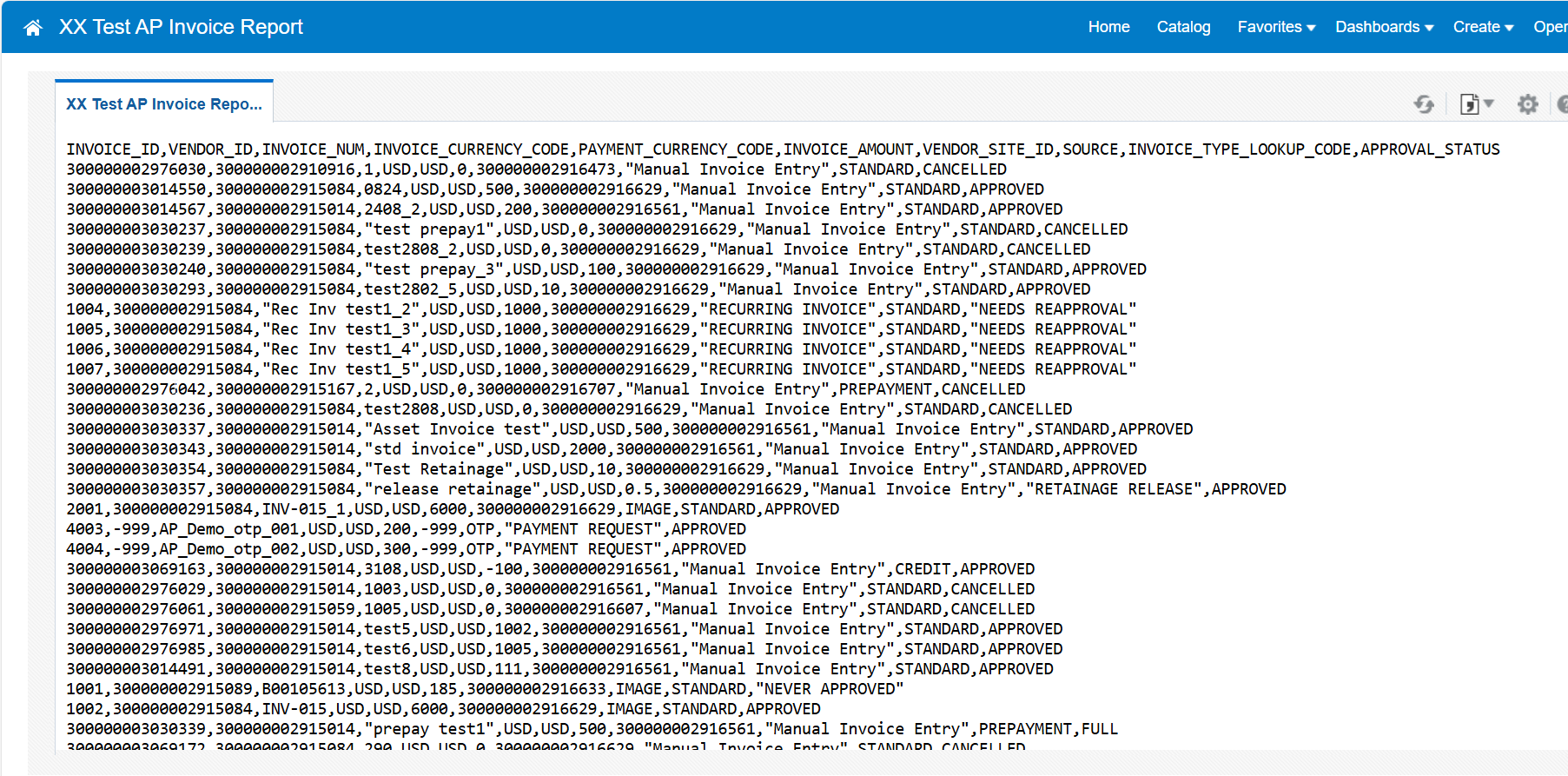Click the row containing test5
This screenshot has height=776, width=1568.
[x=565, y=629]
